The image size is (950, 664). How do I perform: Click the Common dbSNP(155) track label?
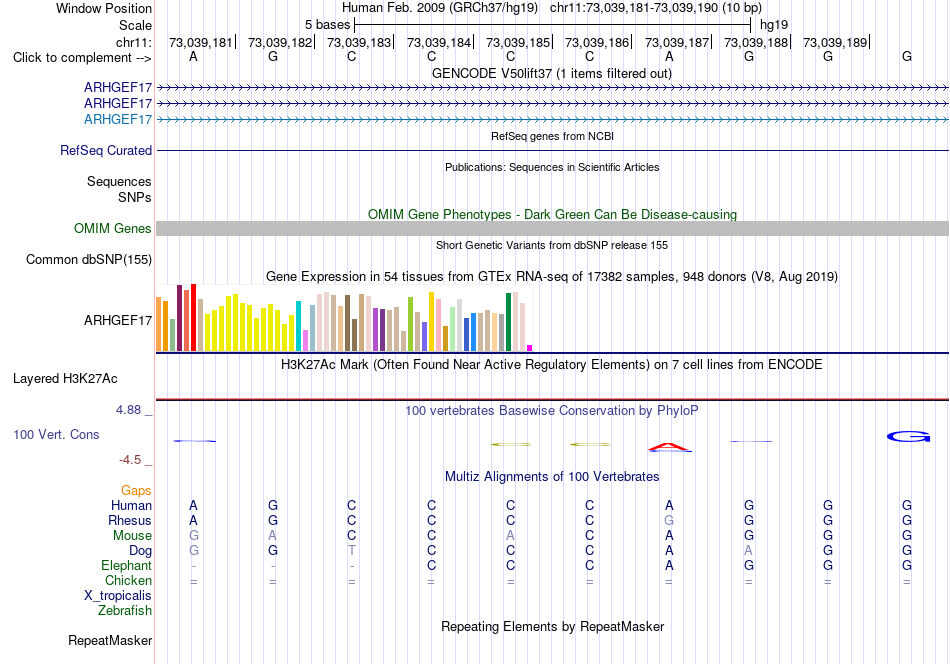(x=88, y=259)
